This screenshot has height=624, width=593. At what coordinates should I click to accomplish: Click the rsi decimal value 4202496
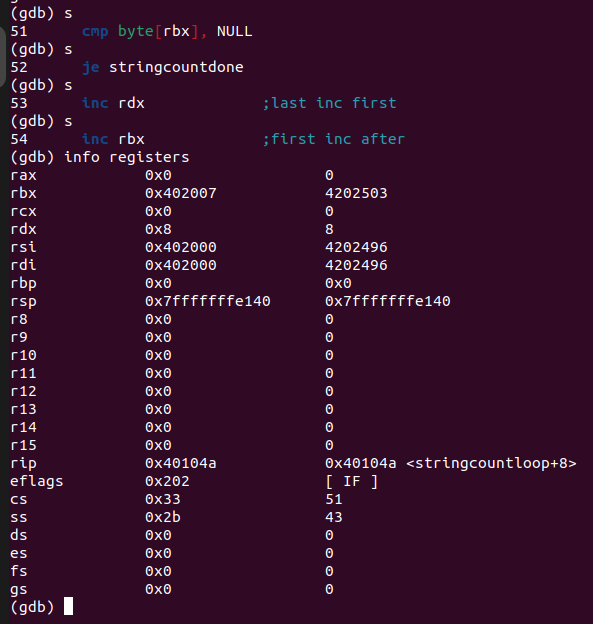356,247
